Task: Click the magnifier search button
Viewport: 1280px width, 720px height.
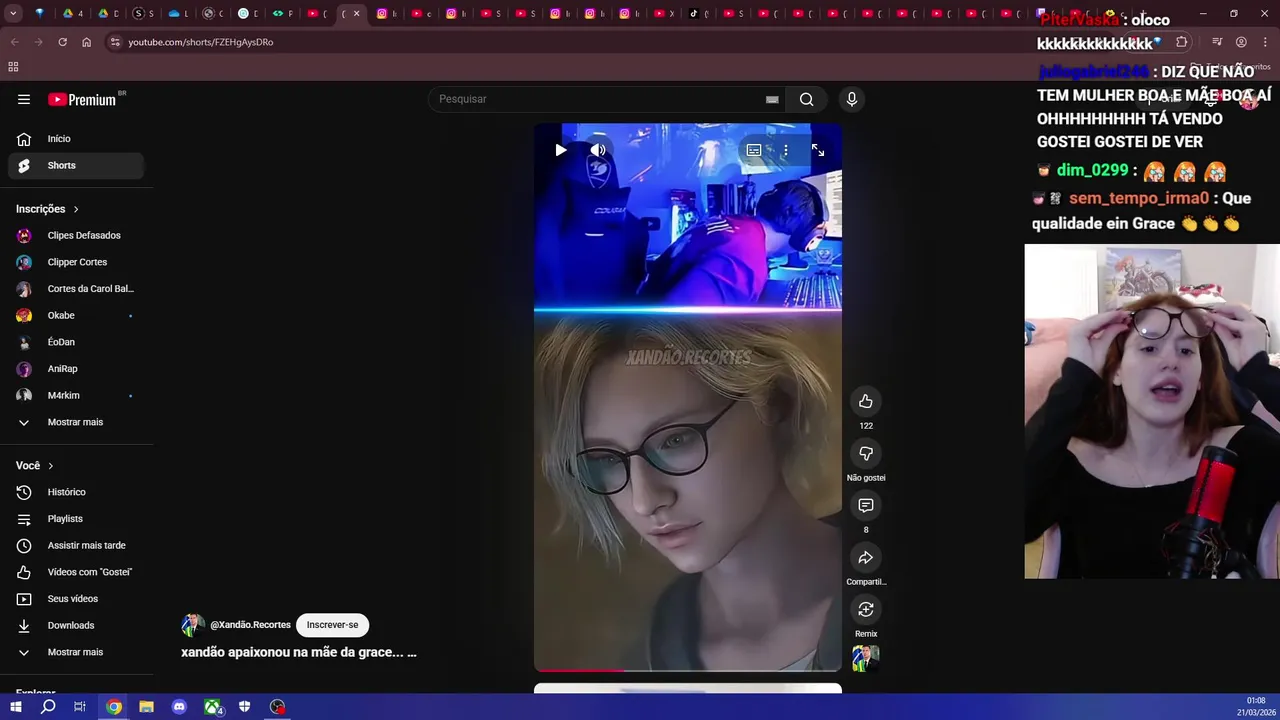Action: [x=806, y=99]
